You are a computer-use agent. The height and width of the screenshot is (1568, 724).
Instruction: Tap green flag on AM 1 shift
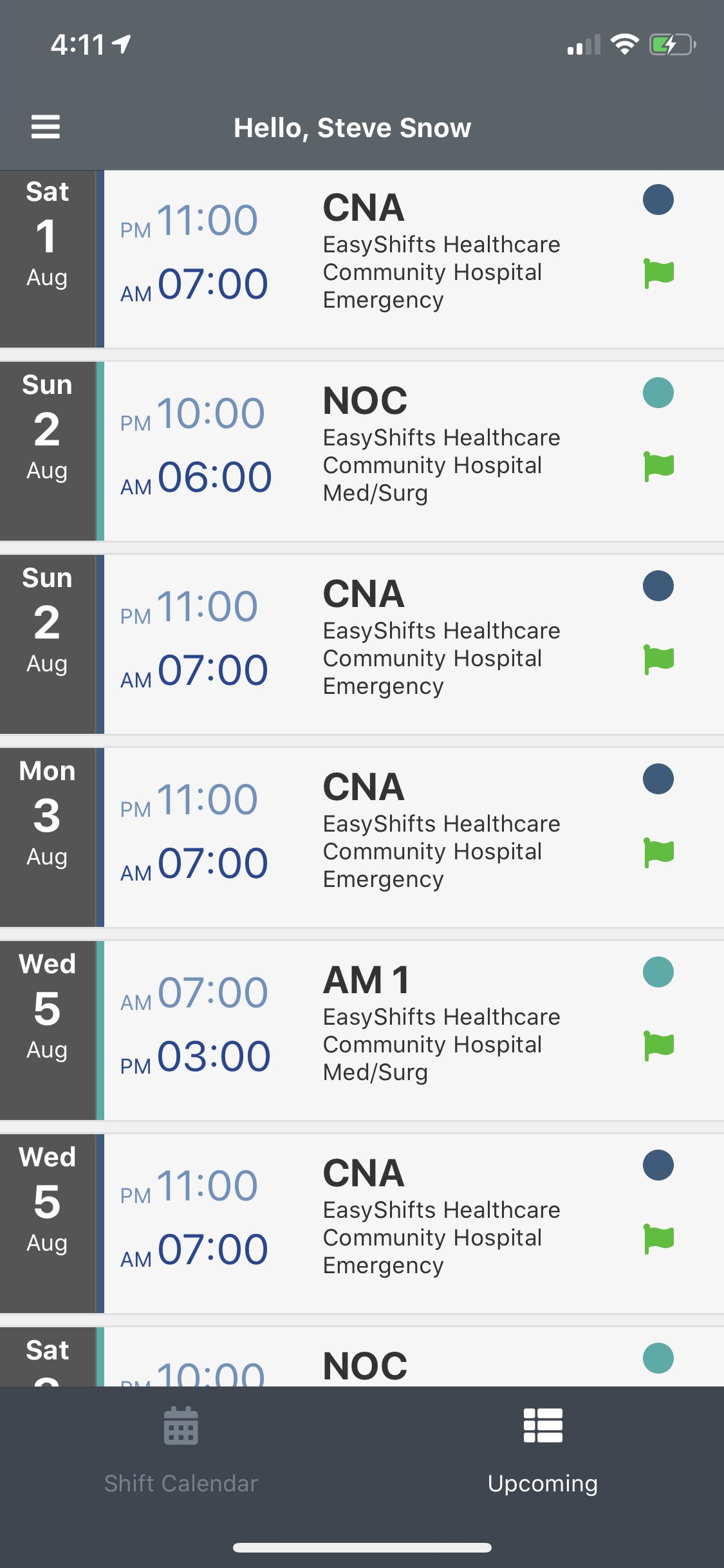[658, 1046]
